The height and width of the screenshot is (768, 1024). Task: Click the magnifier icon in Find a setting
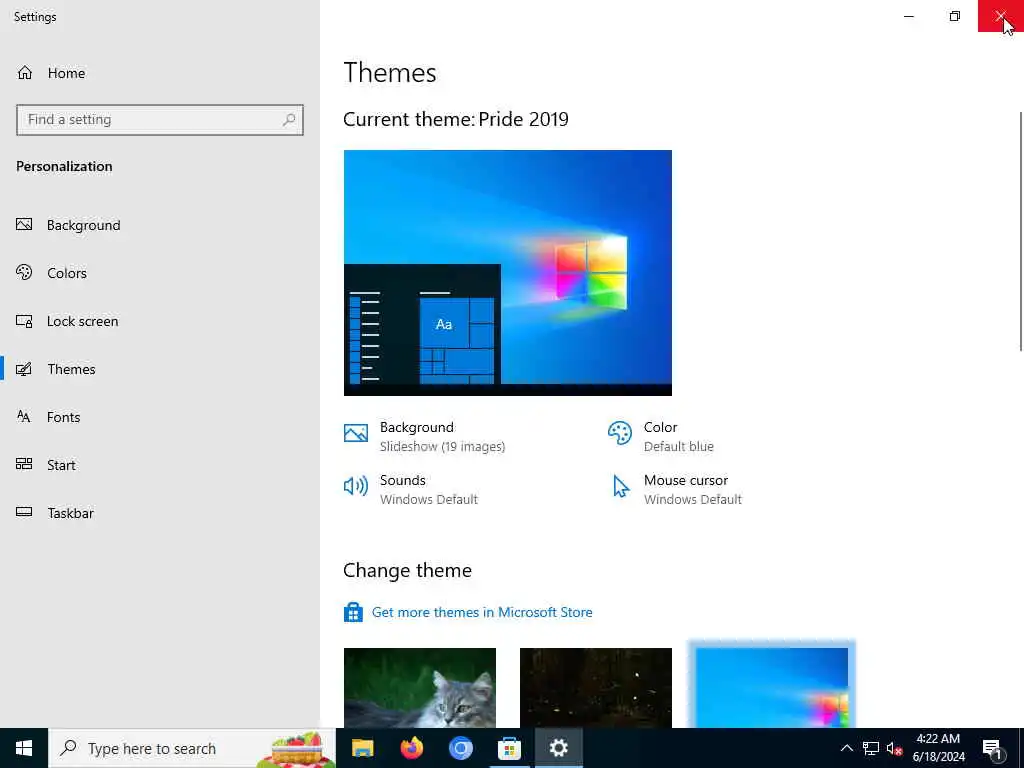tap(289, 120)
